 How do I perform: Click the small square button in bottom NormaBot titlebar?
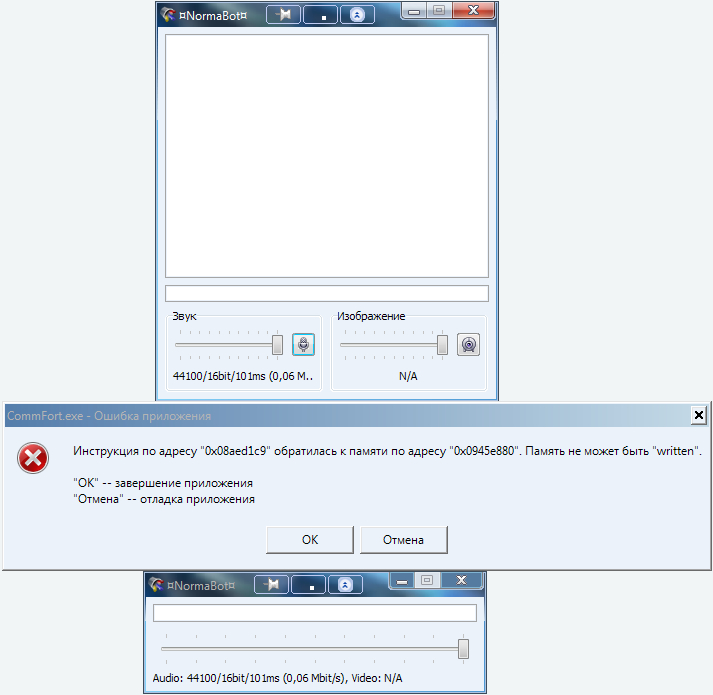tap(308, 584)
